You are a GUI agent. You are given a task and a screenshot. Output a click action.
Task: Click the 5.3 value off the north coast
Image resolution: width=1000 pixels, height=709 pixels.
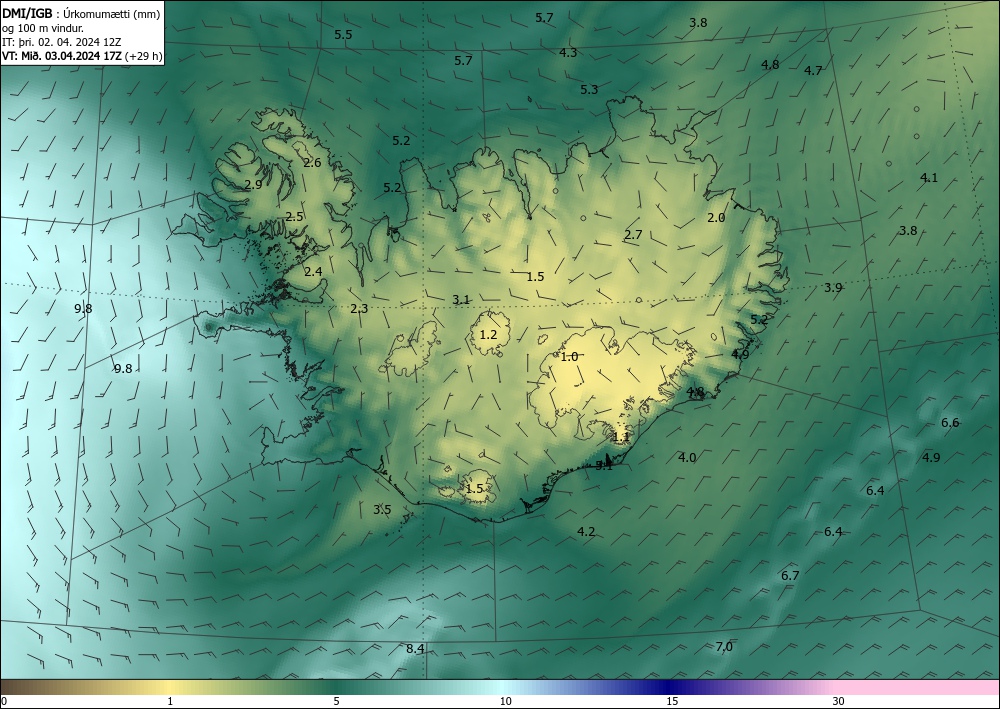589,89
